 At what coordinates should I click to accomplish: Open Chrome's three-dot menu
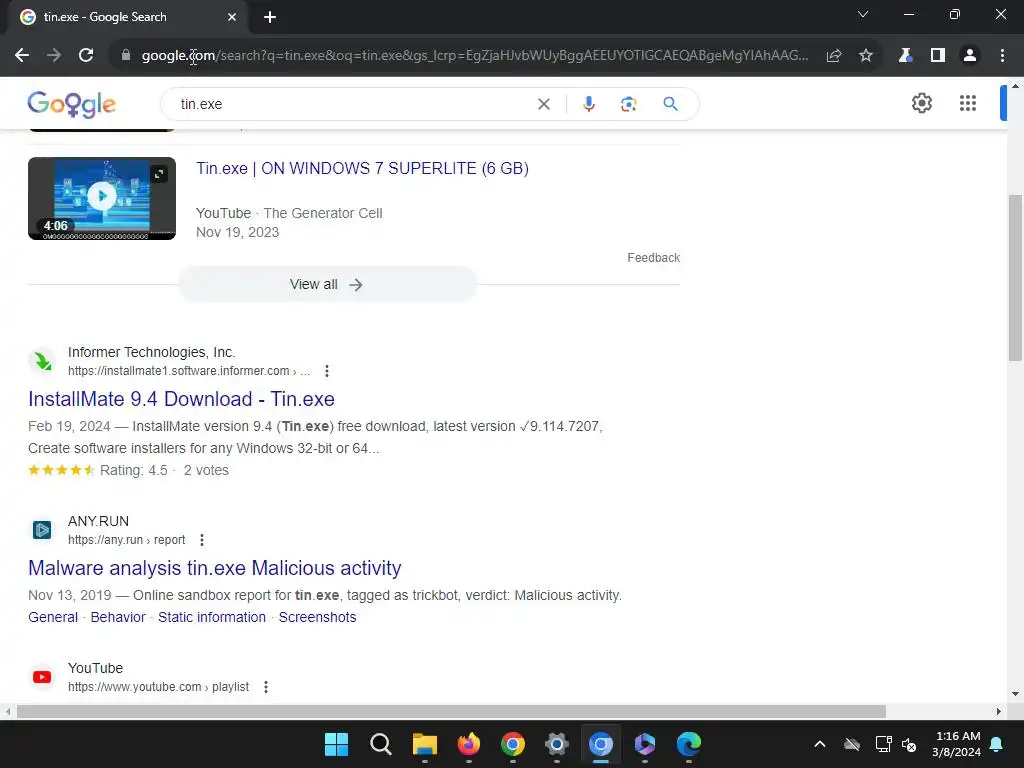click(x=1002, y=56)
